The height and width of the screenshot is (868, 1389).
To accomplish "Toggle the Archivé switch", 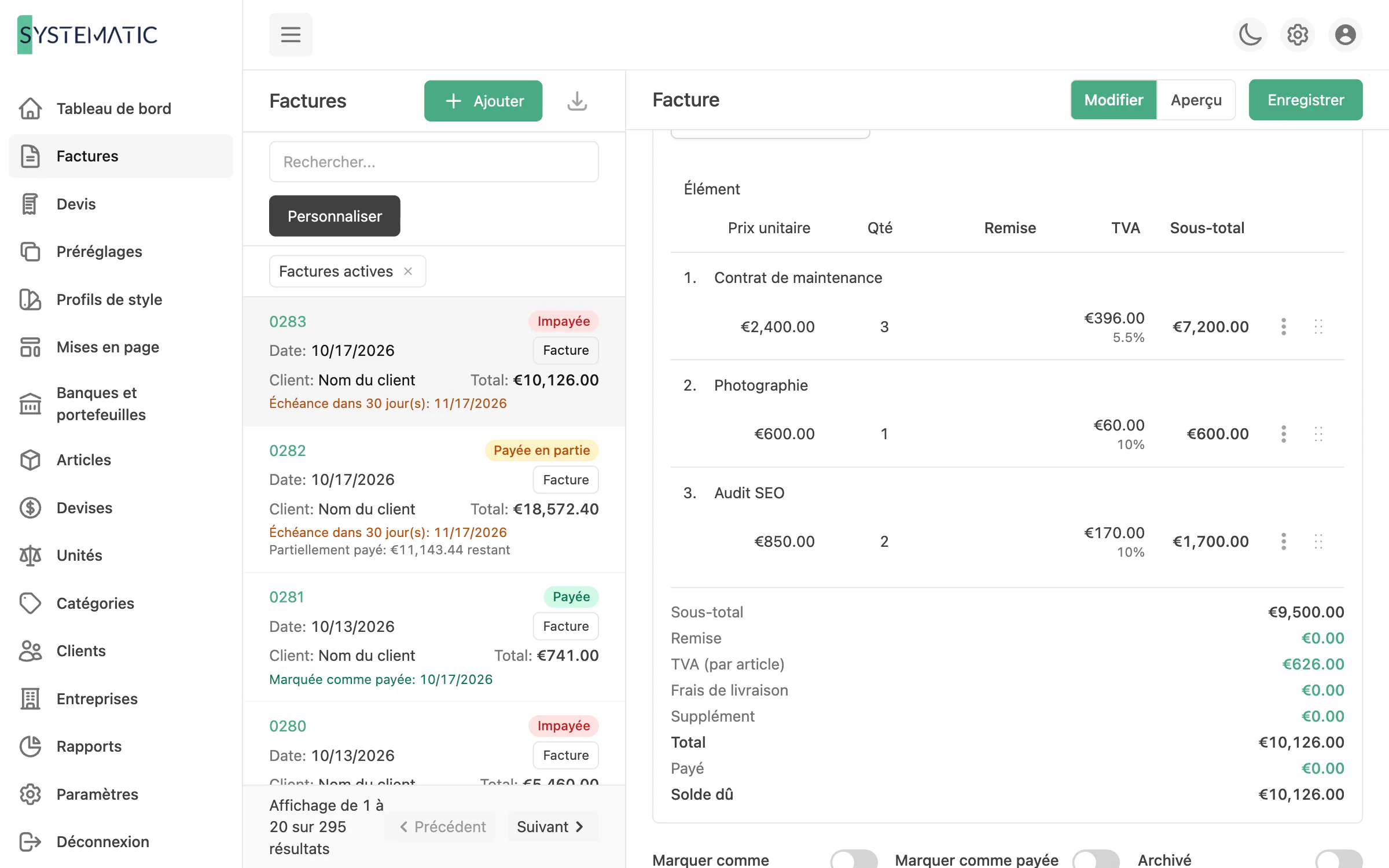I will (x=1339, y=859).
